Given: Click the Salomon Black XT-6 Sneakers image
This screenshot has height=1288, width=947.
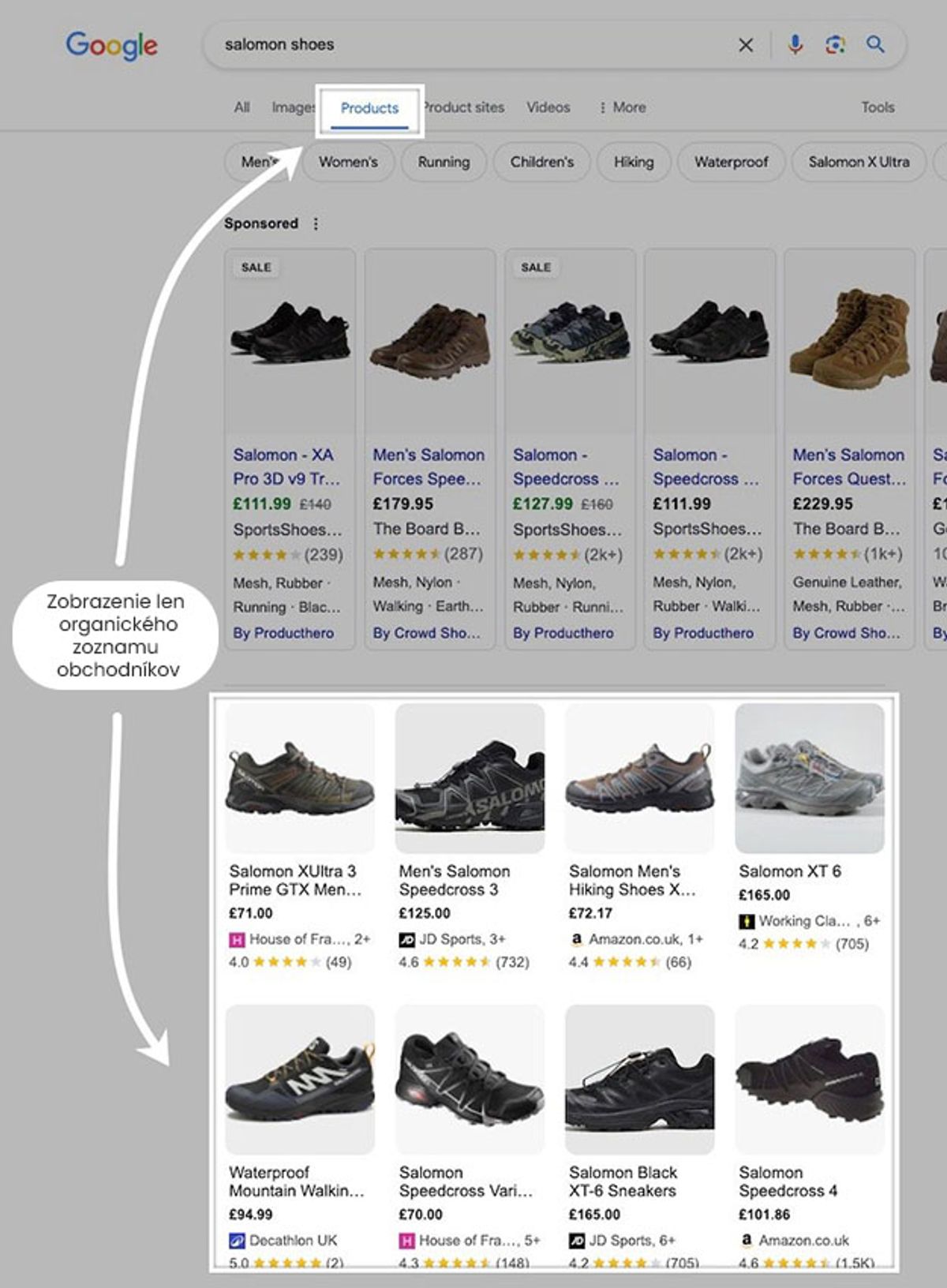Looking at the screenshot, I should [640, 1079].
